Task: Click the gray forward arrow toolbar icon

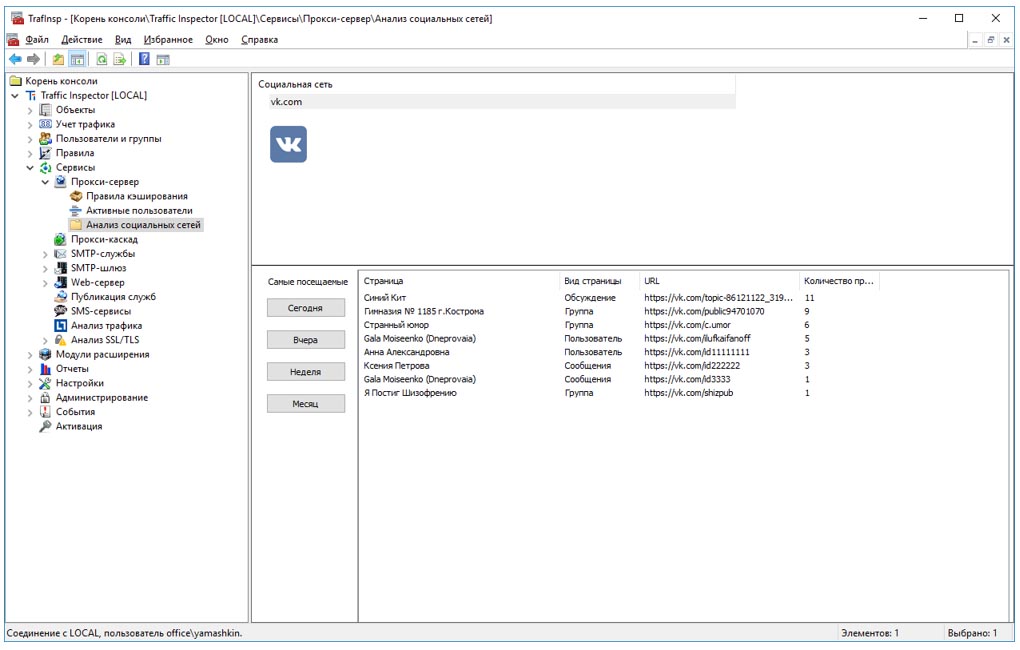Action: [x=33, y=59]
